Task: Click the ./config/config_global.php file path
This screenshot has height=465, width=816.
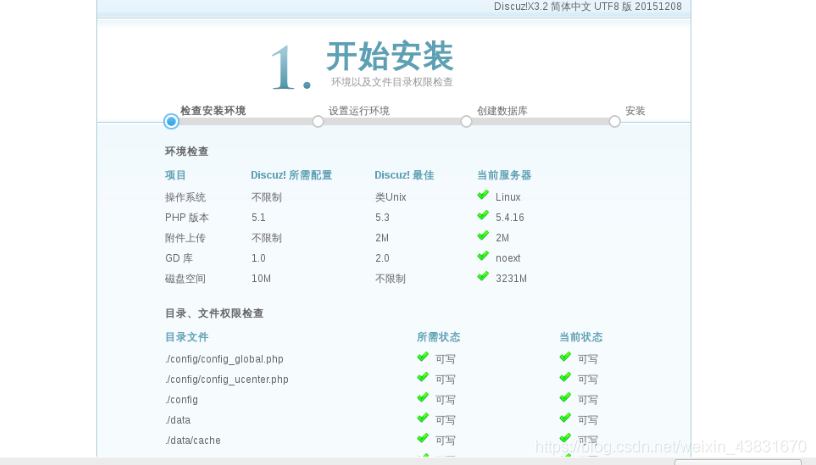Action: 224,359
